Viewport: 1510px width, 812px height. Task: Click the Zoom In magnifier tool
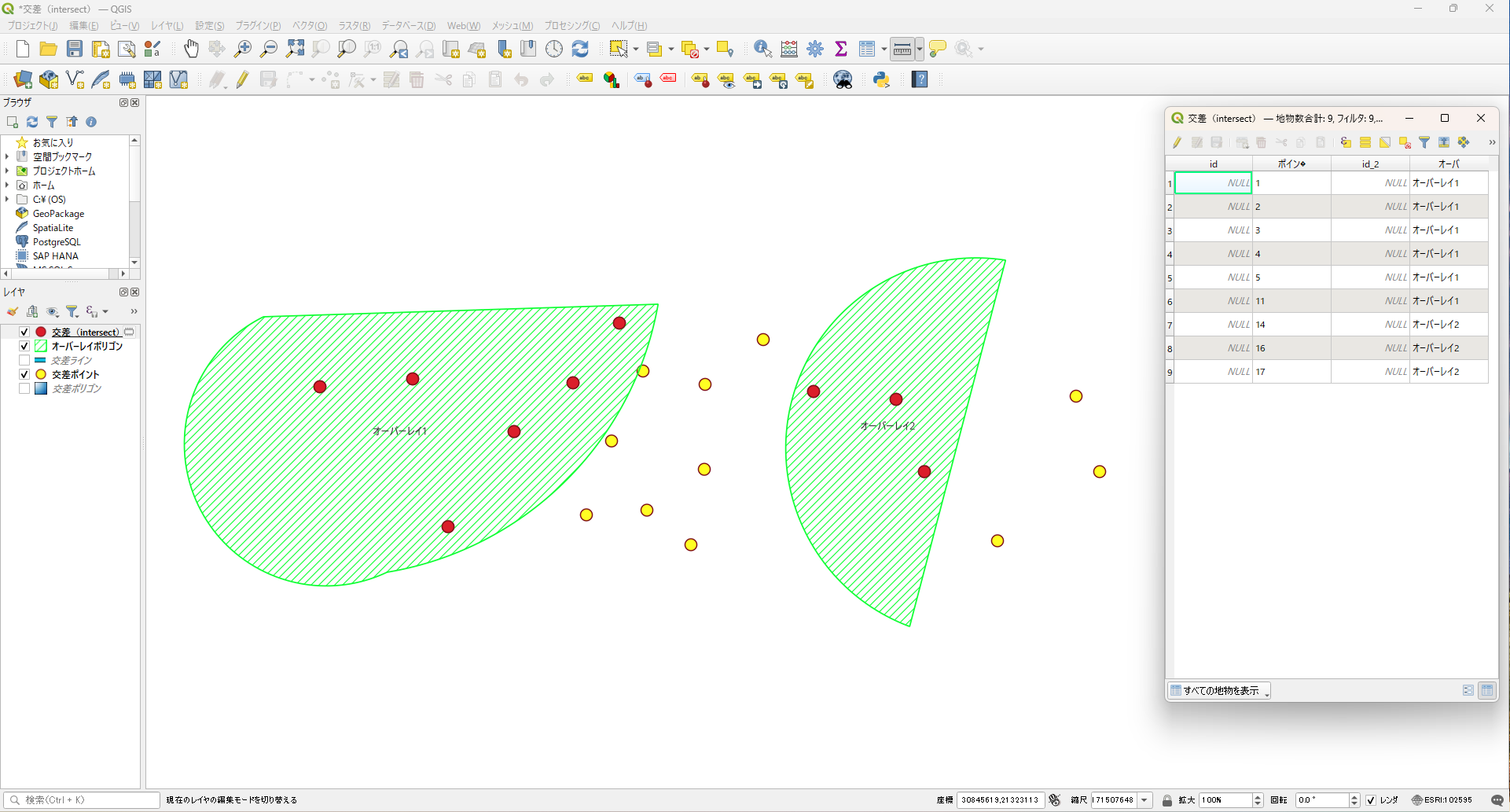tap(243, 50)
